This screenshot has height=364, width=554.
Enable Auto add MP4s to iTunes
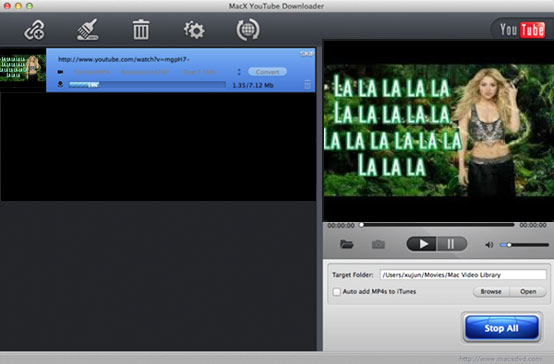(337, 292)
